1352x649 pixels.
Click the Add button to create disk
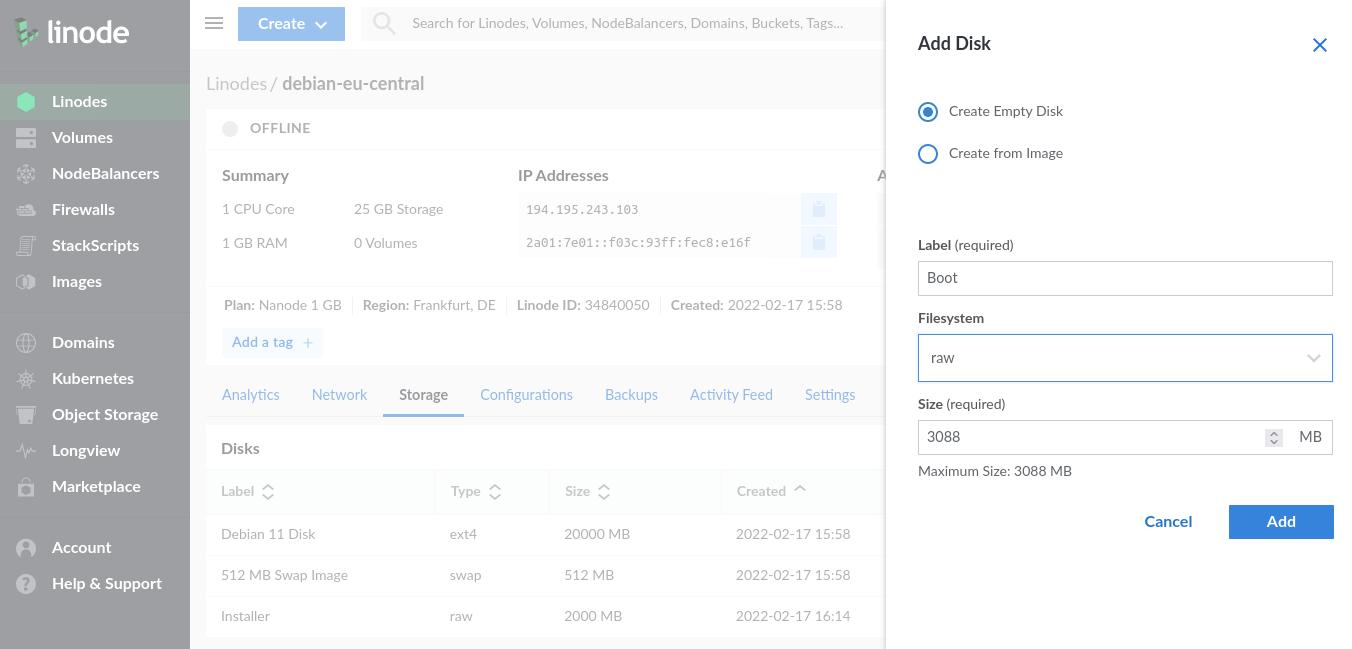(x=1281, y=522)
